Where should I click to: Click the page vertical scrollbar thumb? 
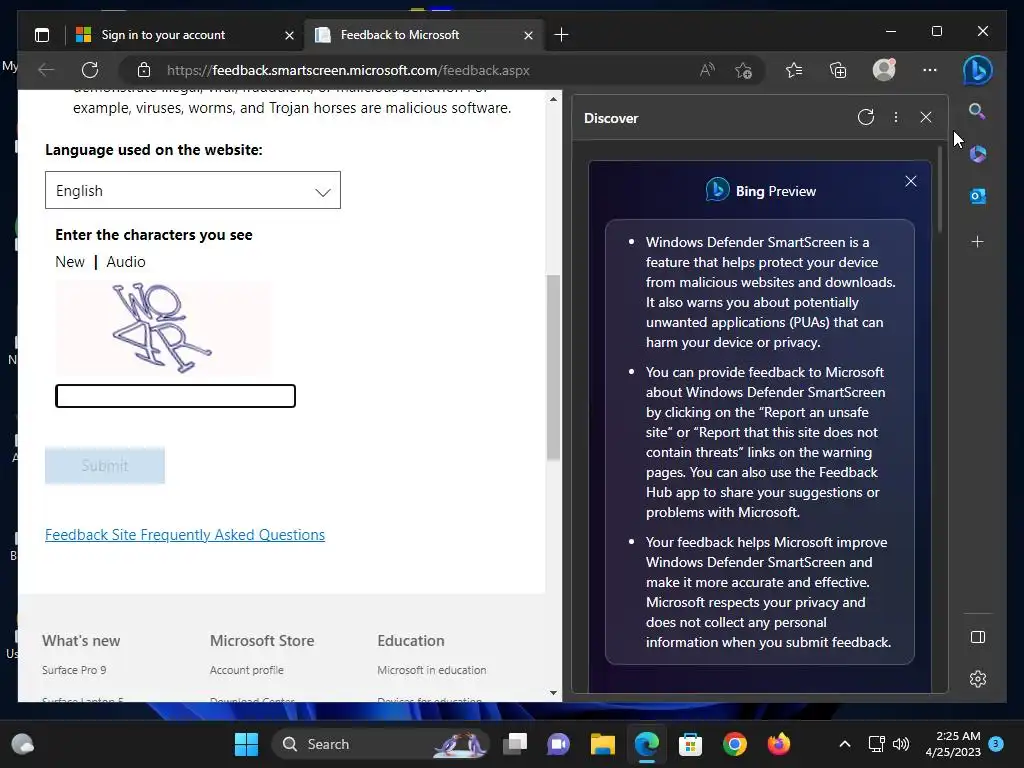pyautogui.click(x=553, y=367)
